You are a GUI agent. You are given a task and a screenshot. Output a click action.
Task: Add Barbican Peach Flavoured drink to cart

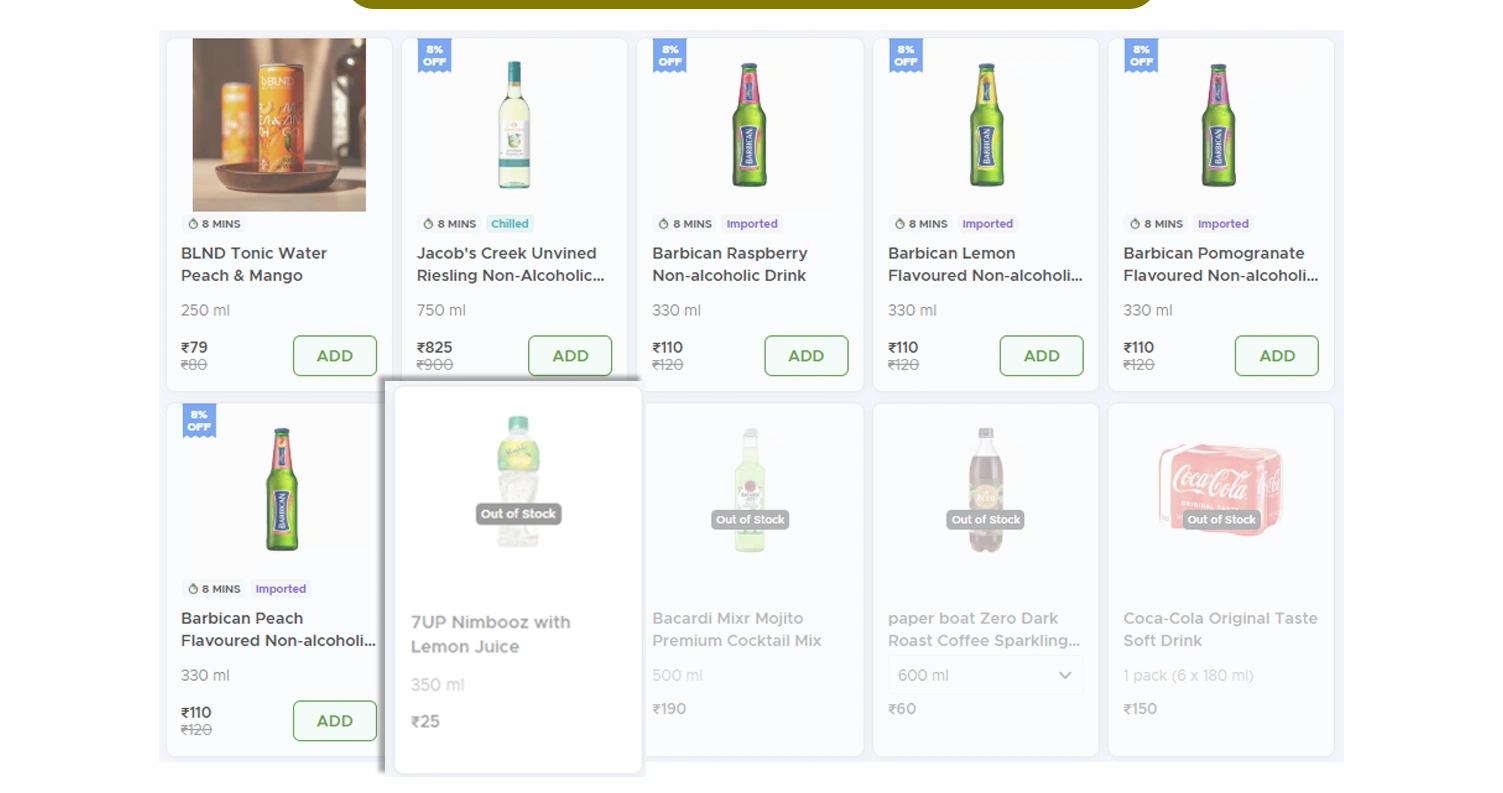[x=335, y=720]
